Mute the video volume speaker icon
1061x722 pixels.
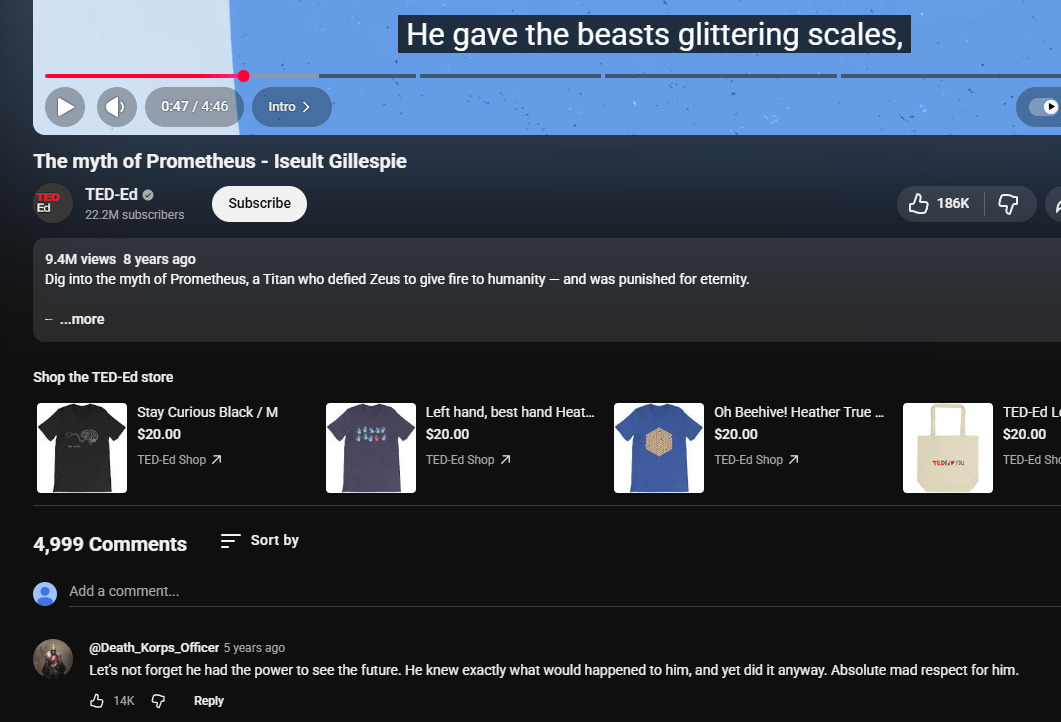point(117,107)
